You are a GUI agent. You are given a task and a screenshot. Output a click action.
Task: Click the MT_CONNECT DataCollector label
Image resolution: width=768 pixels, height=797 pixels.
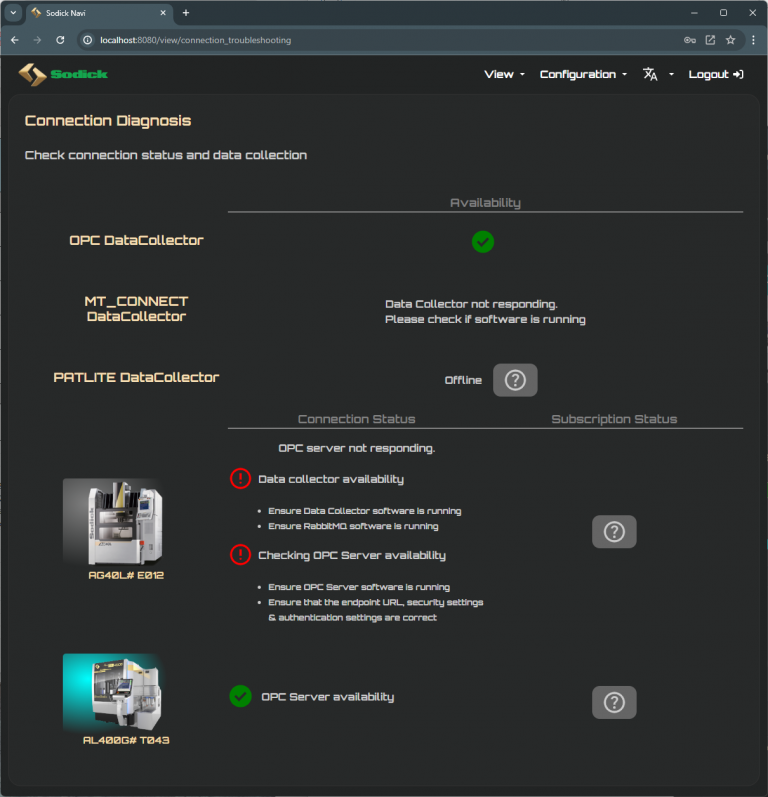pos(136,309)
